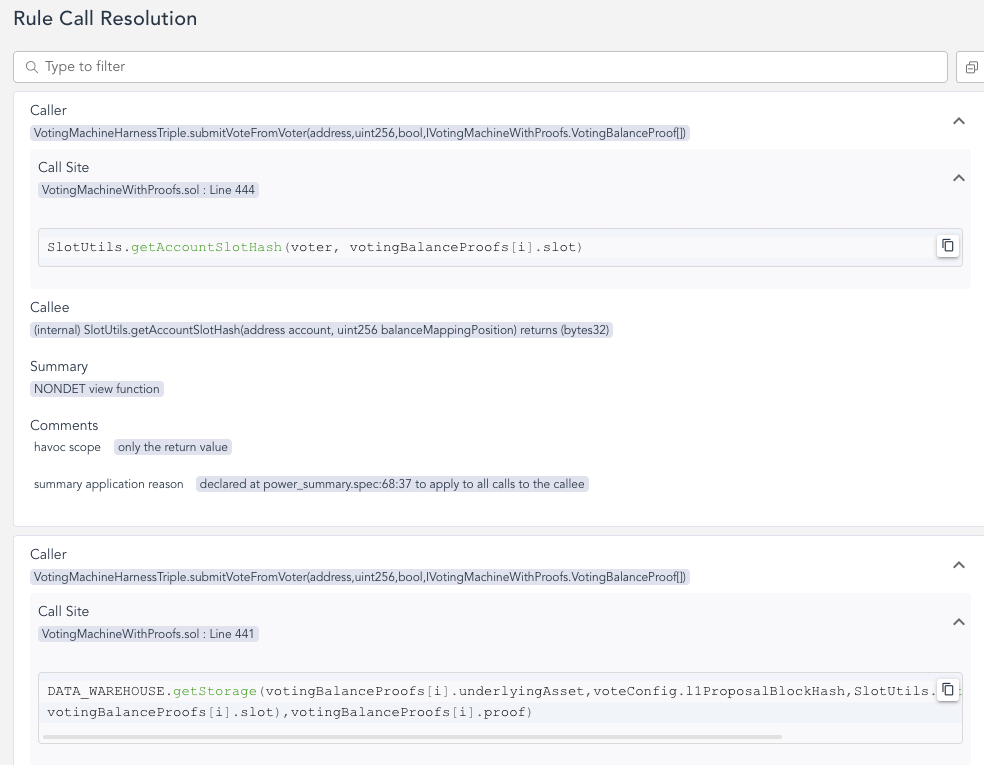Click inside the 'Type to filter' field
The image size is (984, 765).
click(x=400, y=66)
